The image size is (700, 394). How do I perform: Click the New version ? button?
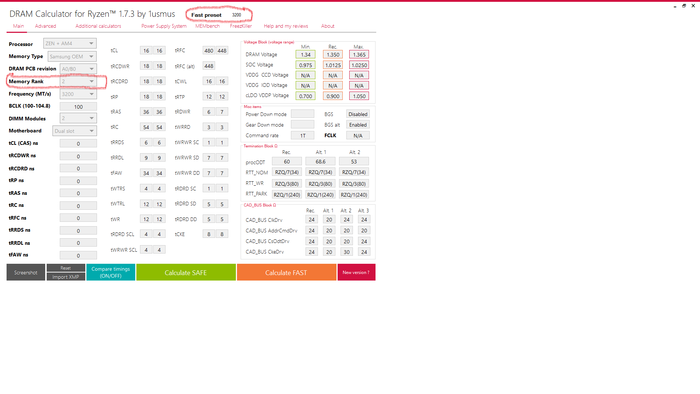(x=356, y=272)
